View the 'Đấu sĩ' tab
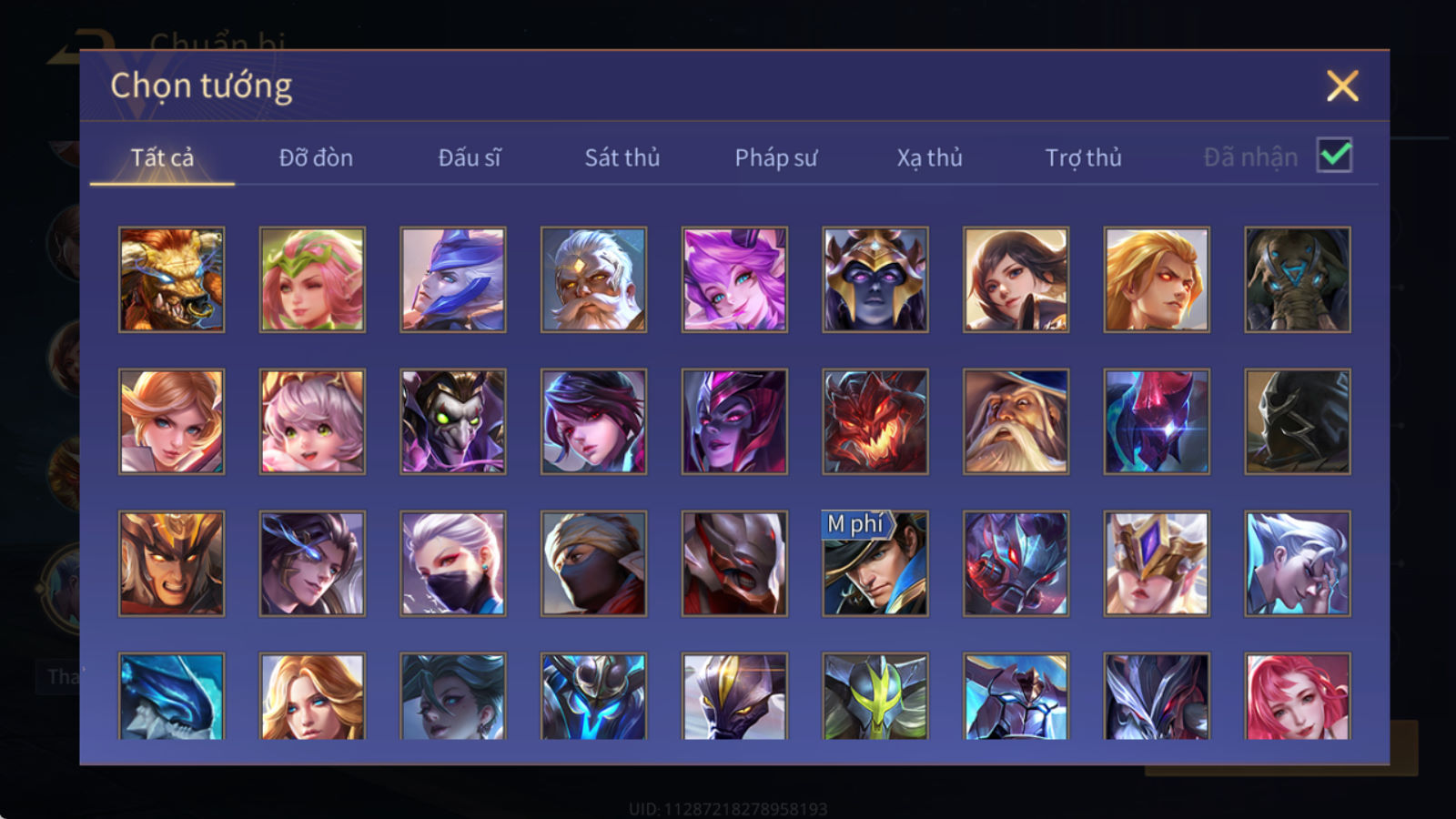Screen dimensions: 1456x819 [469, 157]
